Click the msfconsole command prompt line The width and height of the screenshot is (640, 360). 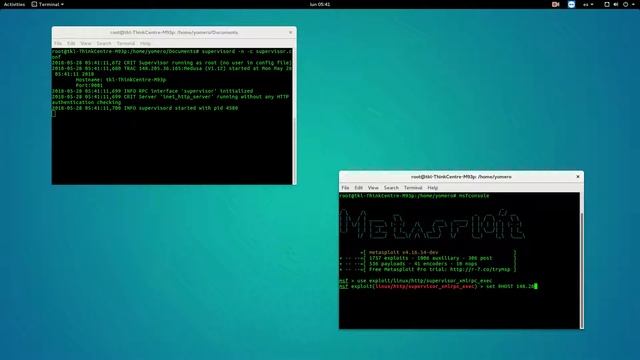pyautogui.click(x=414, y=196)
